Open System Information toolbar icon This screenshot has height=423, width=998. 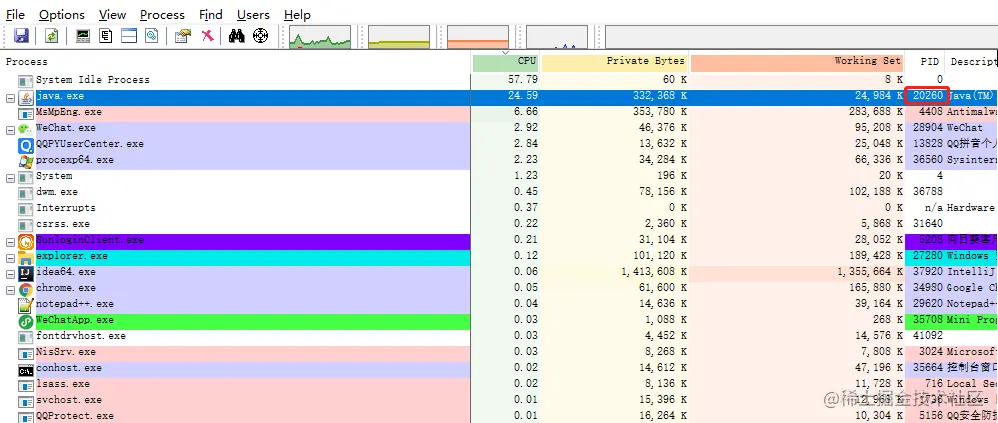(x=83, y=36)
